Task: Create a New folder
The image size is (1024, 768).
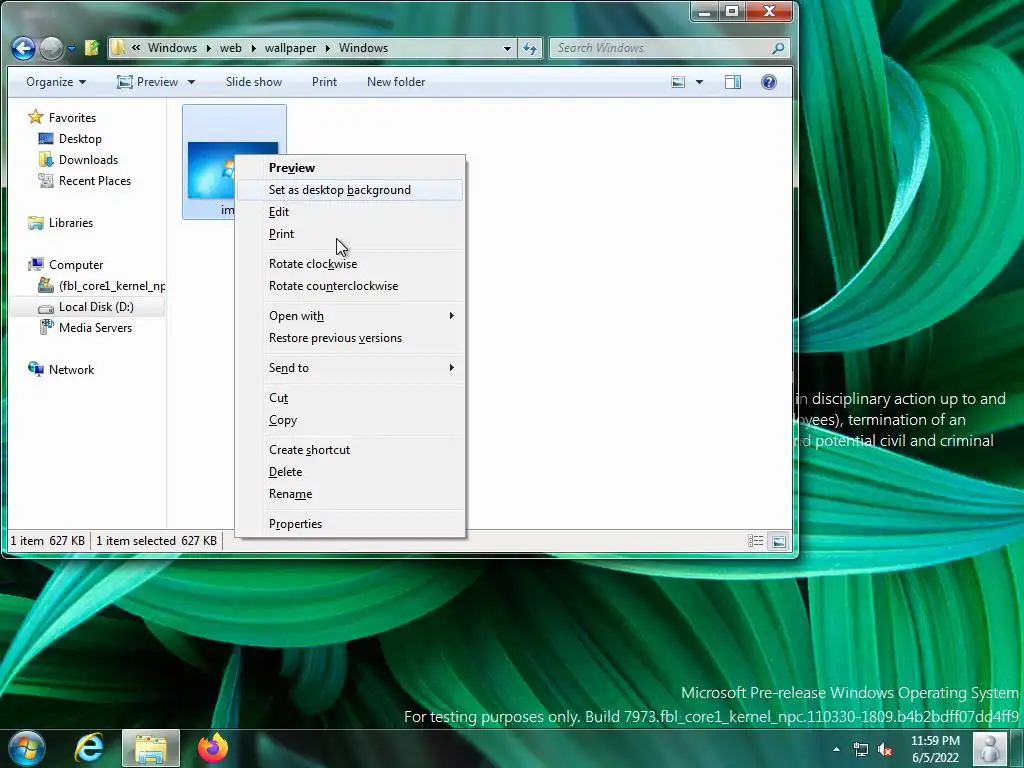Action: tap(396, 82)
